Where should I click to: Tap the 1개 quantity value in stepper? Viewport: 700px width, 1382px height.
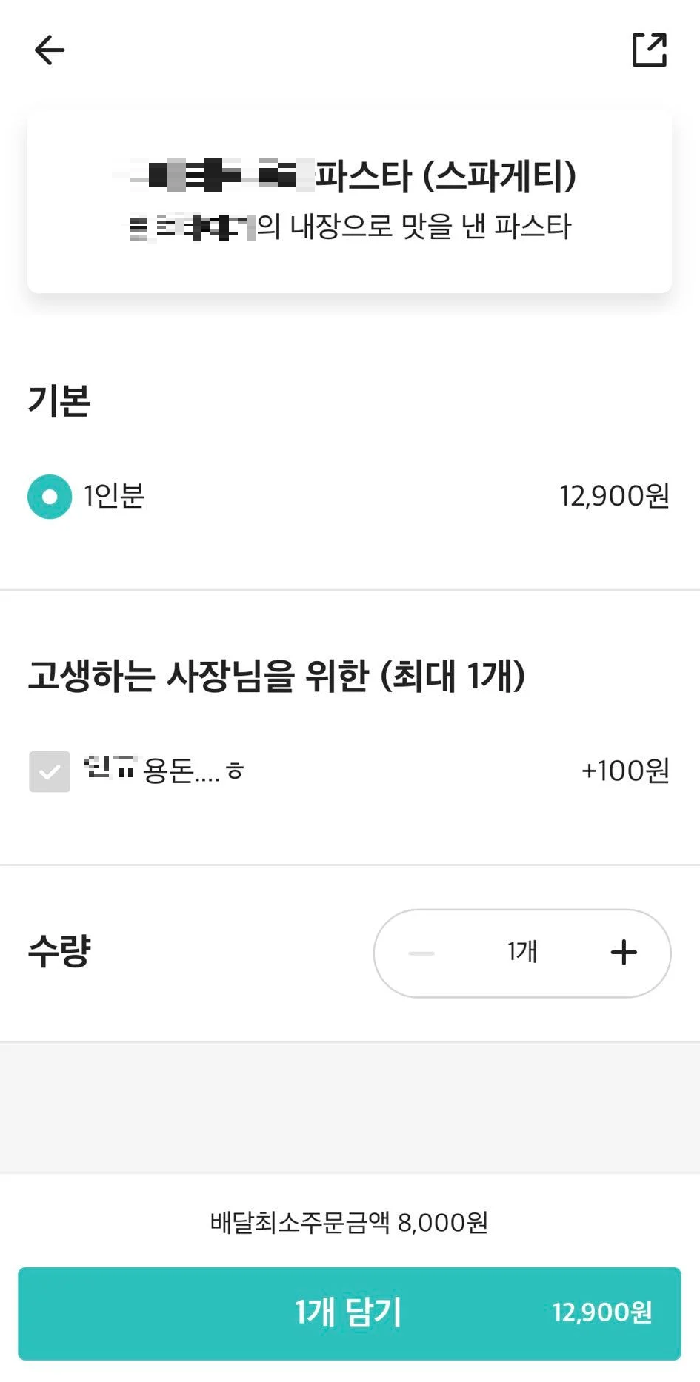pyautogui.click(x=522, y=953)
